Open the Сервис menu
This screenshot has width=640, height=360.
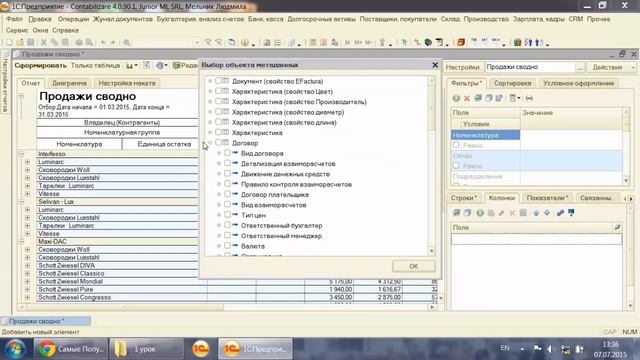(17, 30)
